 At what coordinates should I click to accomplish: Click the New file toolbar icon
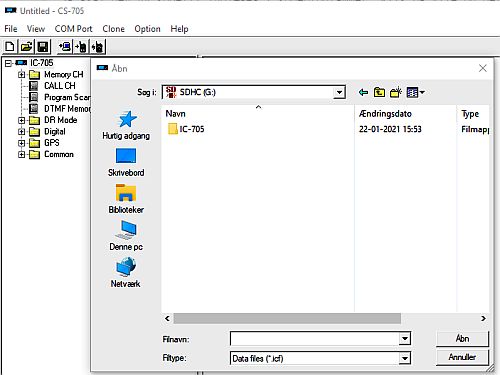10,47
